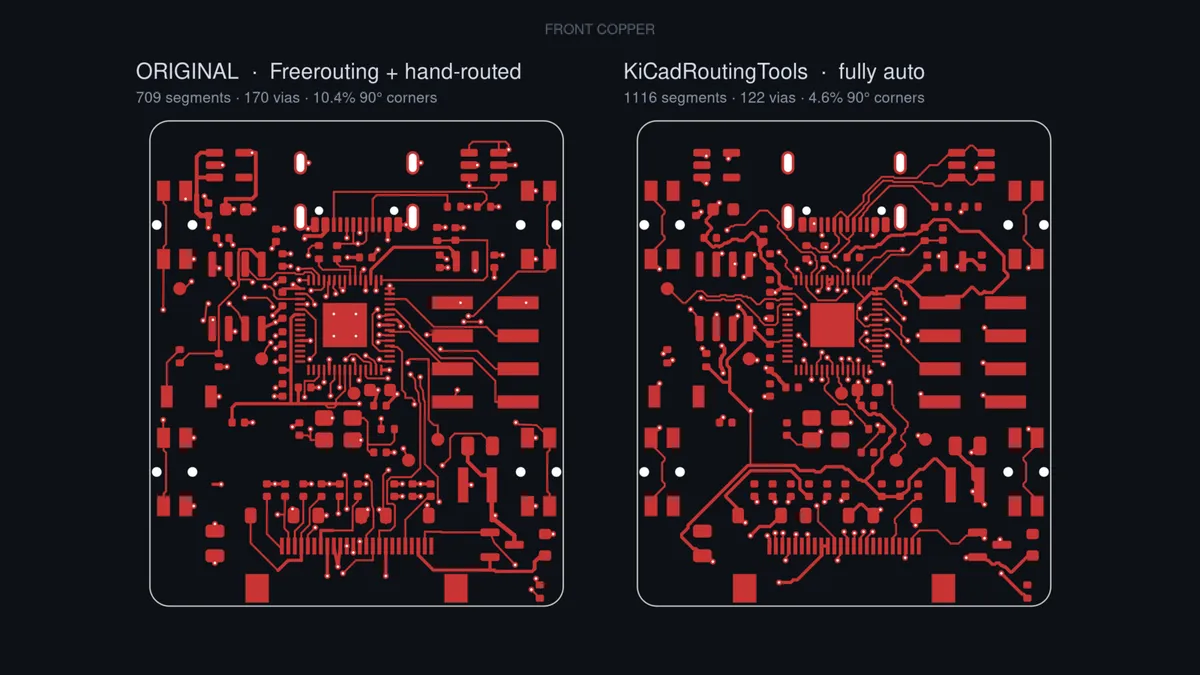This screenshot has height=675, width=1200.
Task: Click the '170 vias' statistic
Action: pos(272,98)
